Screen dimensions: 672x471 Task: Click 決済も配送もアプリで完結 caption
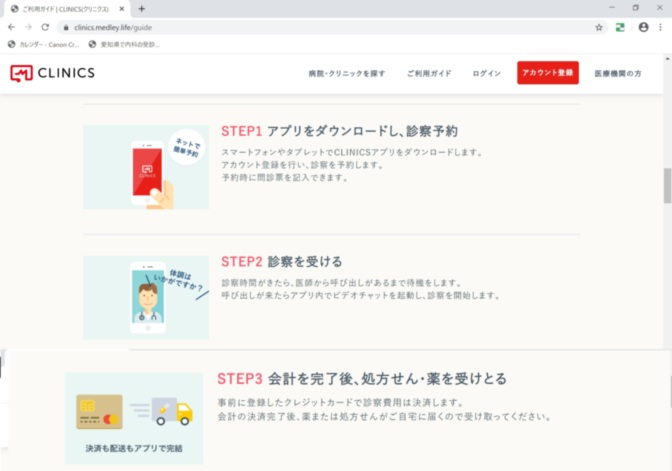click(134, 448)
